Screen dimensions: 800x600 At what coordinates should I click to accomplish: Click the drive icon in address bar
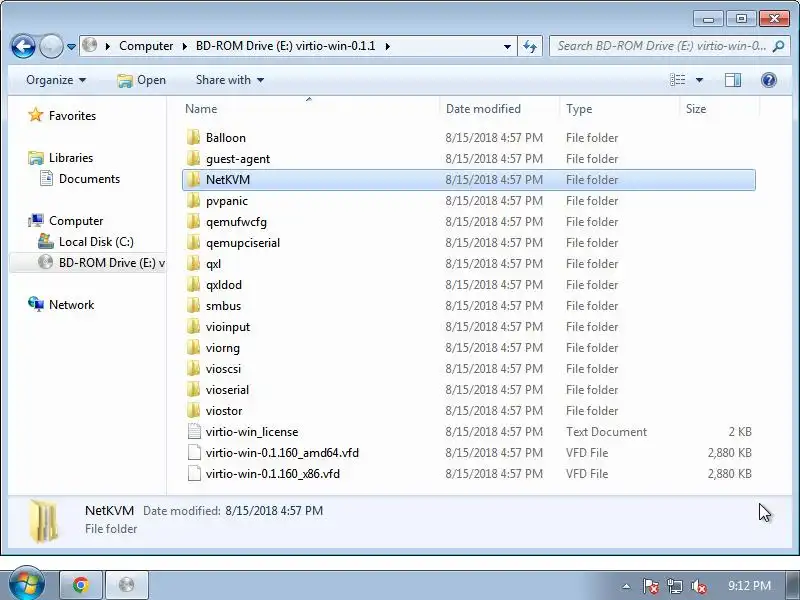click(90, 45)
